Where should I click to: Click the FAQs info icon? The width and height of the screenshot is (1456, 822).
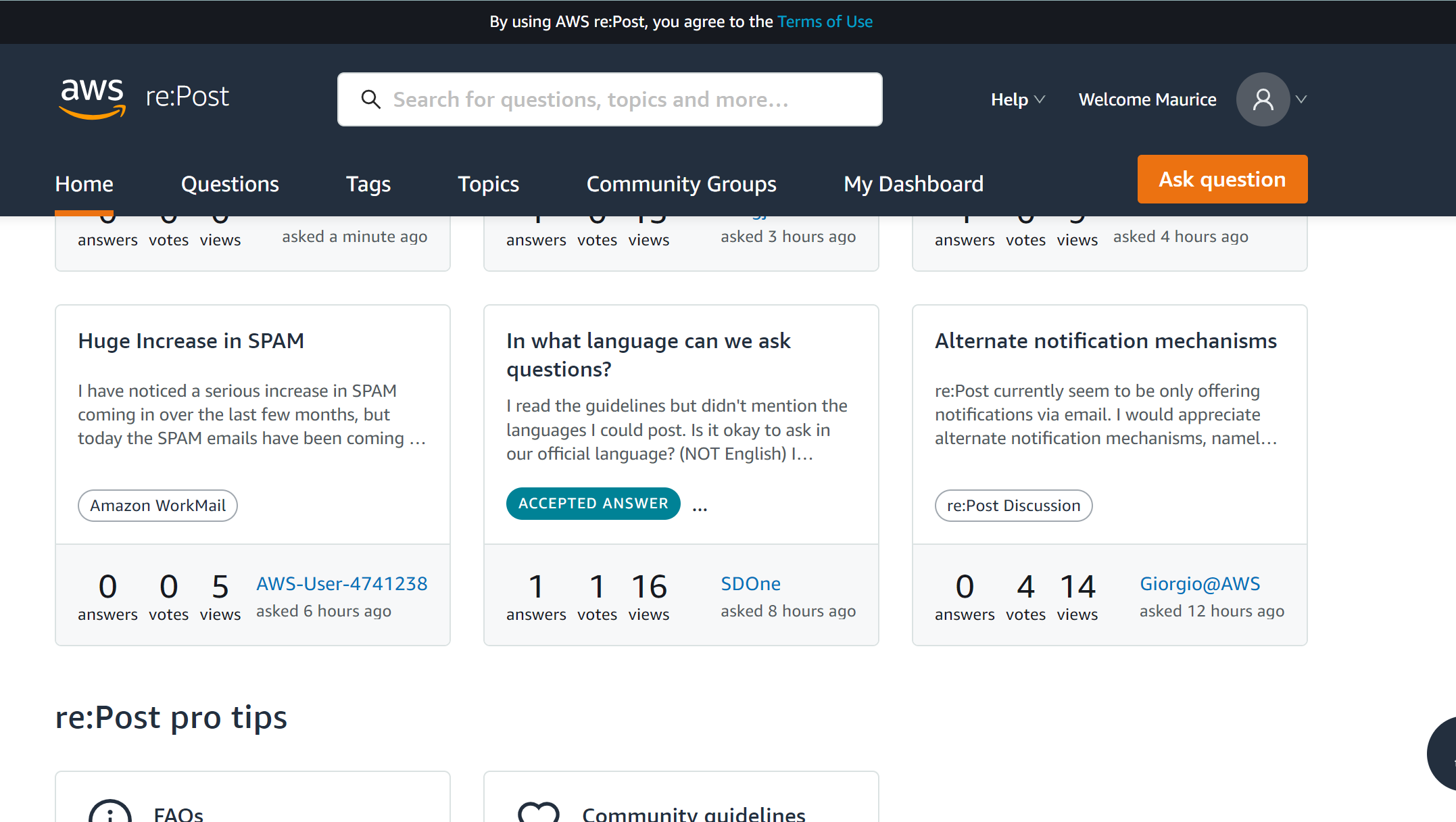(x=110, y=811)
